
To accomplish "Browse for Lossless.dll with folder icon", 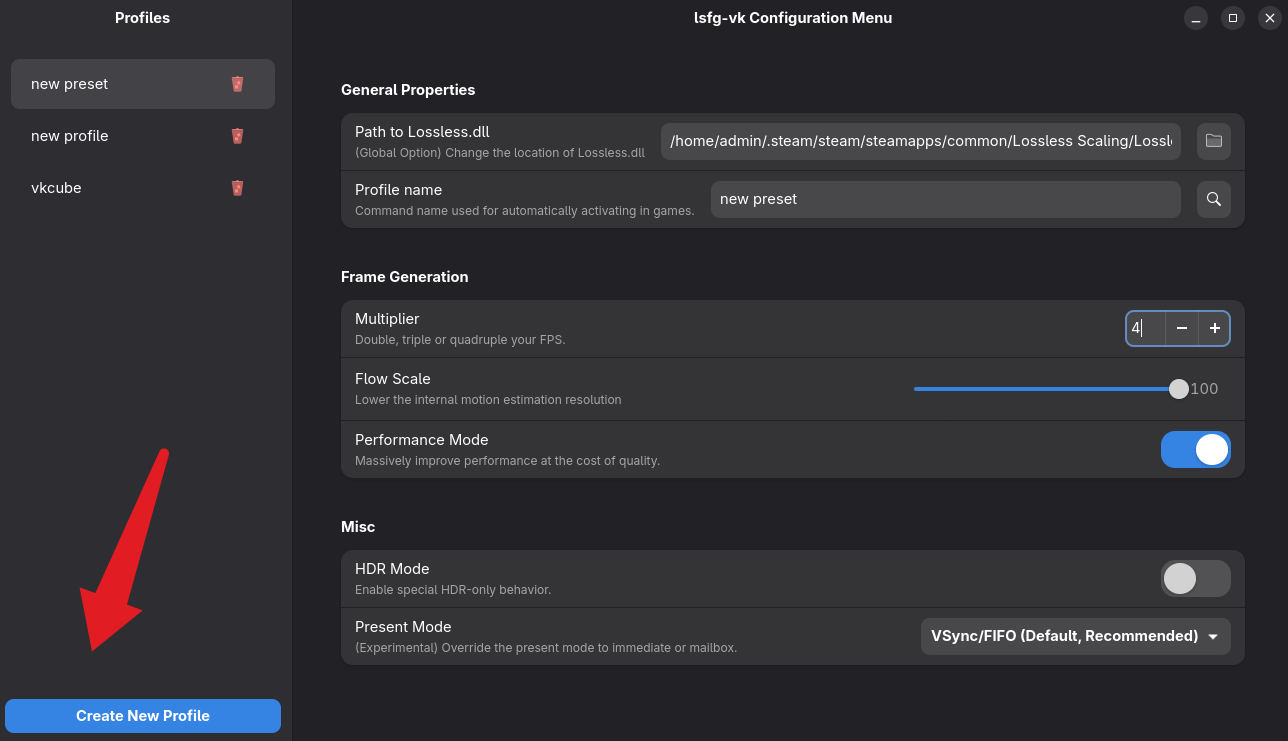I will tap(1214, 141).
